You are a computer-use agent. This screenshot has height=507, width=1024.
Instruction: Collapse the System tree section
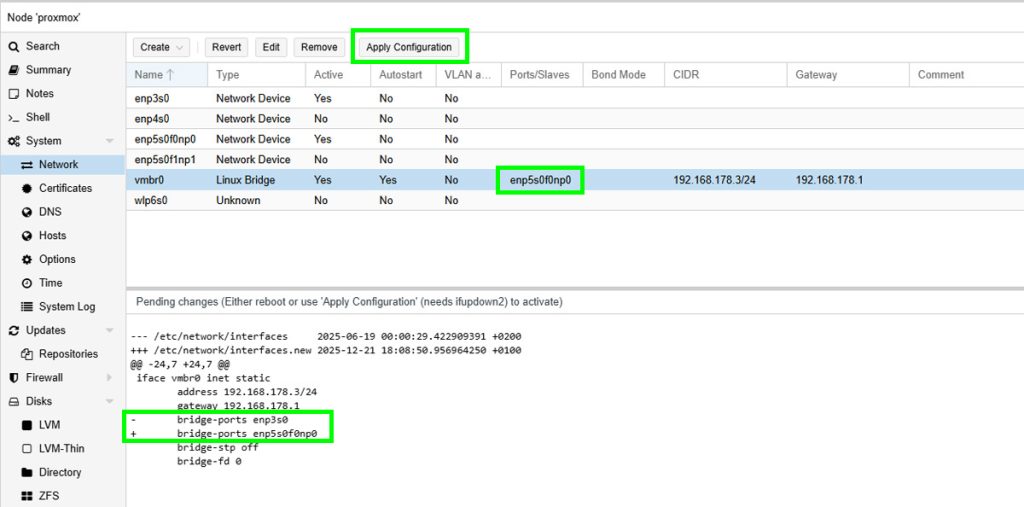(x=109, y=141)
